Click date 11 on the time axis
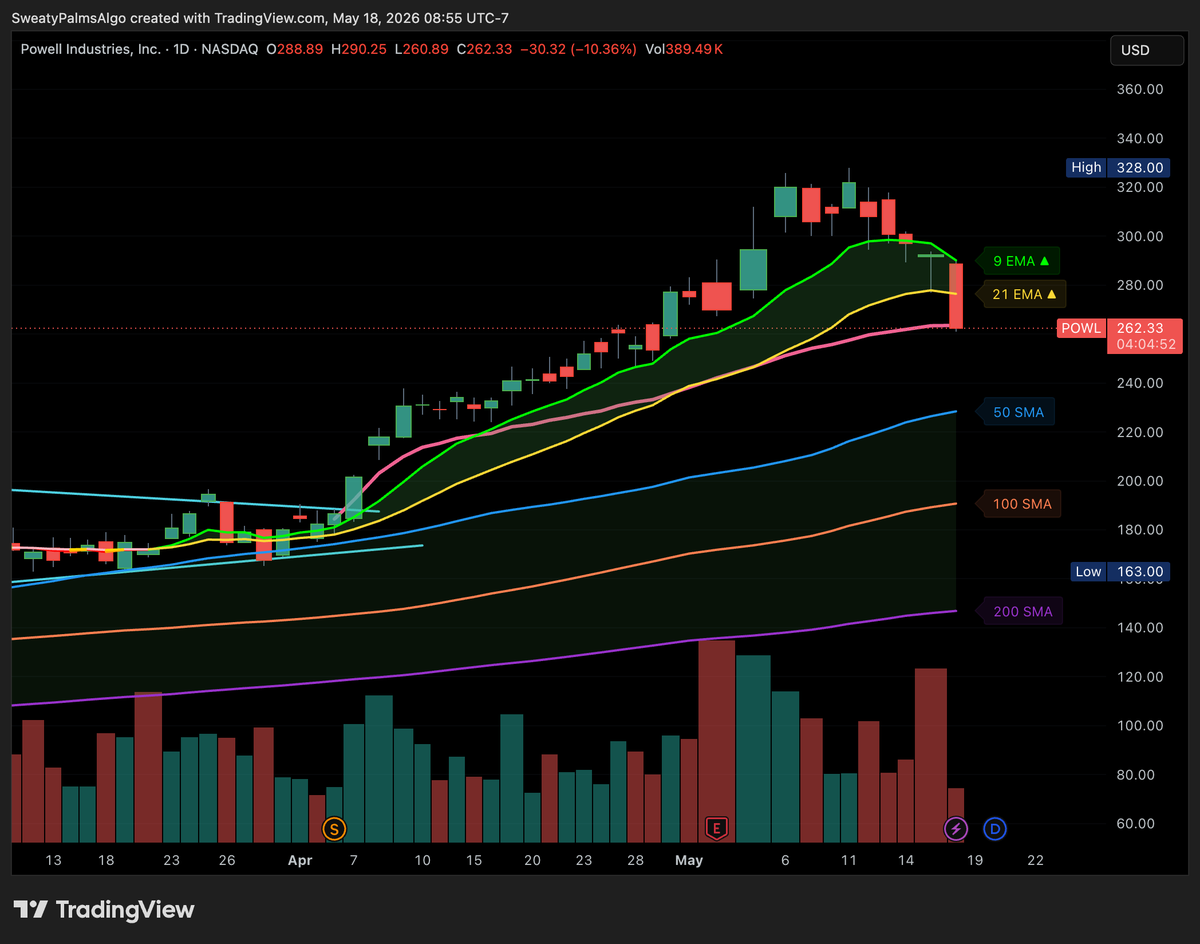1200x944 pixels. tap(850, 860)
